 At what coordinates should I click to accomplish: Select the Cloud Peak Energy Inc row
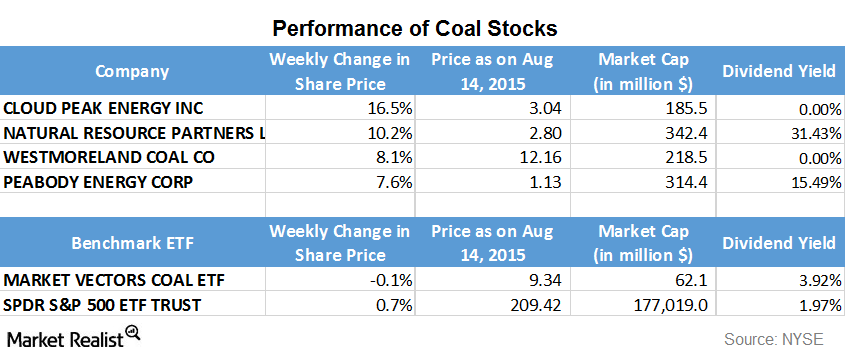421,108
